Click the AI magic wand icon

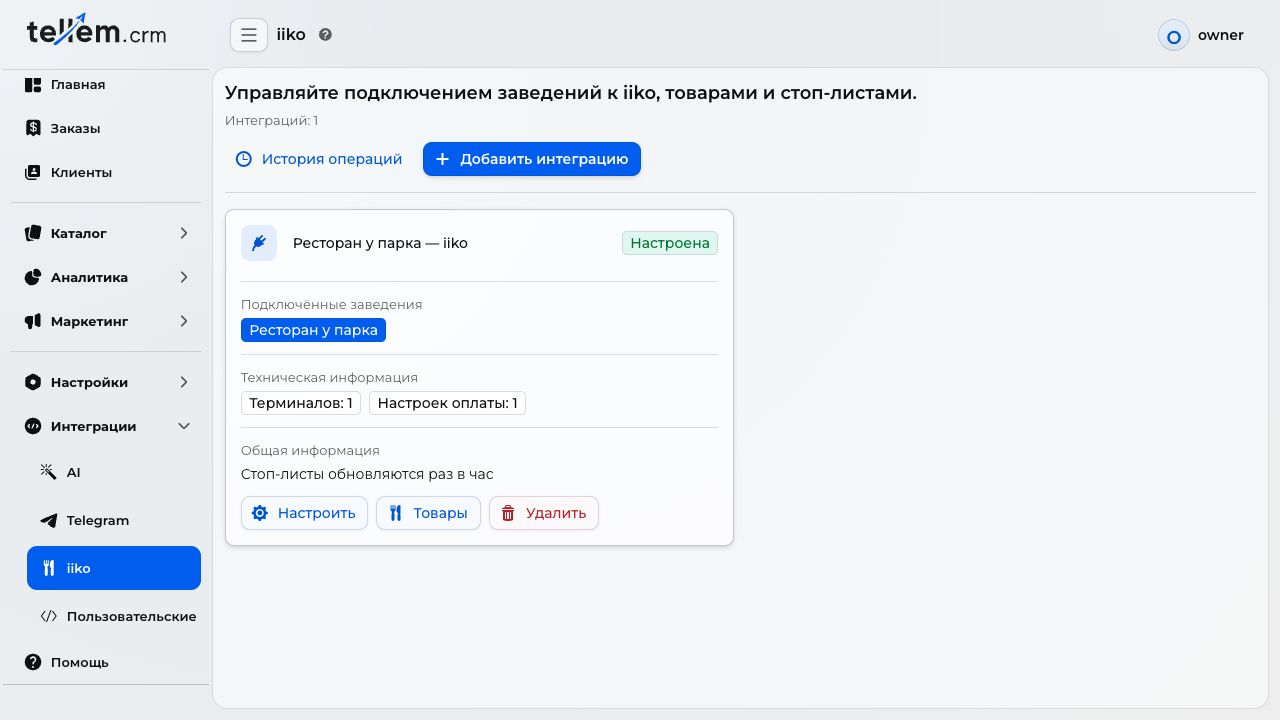click(48, 472)
